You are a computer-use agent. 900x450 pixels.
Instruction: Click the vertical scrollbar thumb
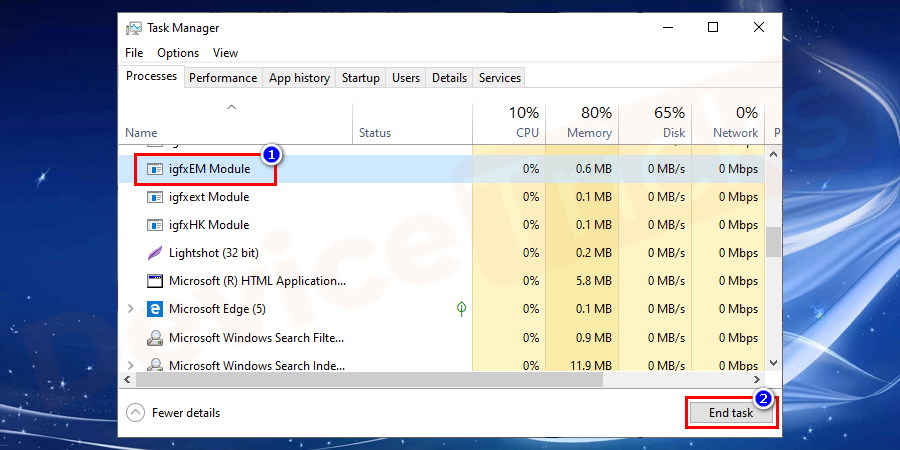point(773,242)
